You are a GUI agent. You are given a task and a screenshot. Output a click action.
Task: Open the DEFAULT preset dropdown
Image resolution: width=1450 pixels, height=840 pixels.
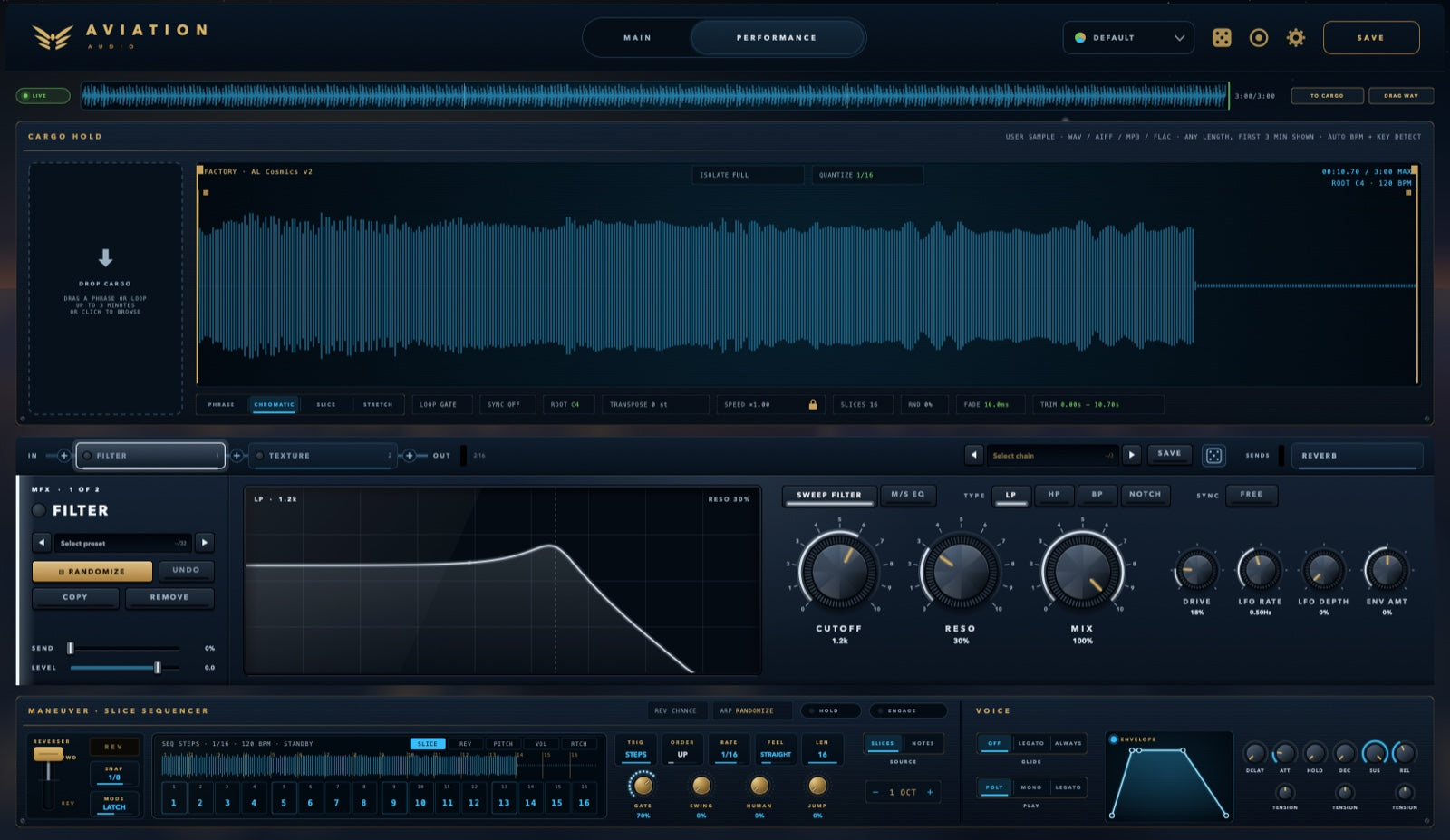(x=1128, y=38)
